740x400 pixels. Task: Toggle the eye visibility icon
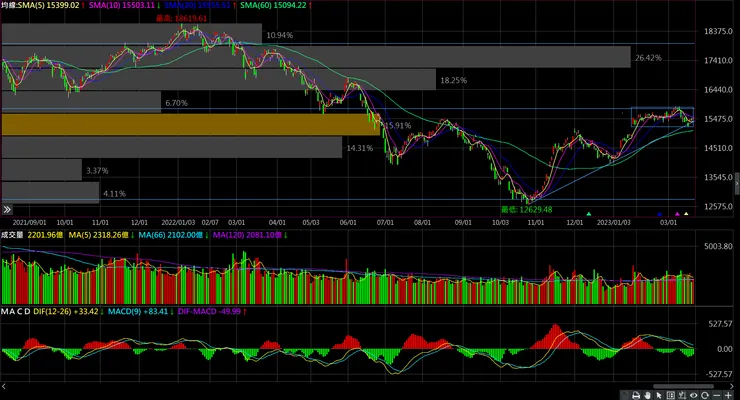(693, 395)
